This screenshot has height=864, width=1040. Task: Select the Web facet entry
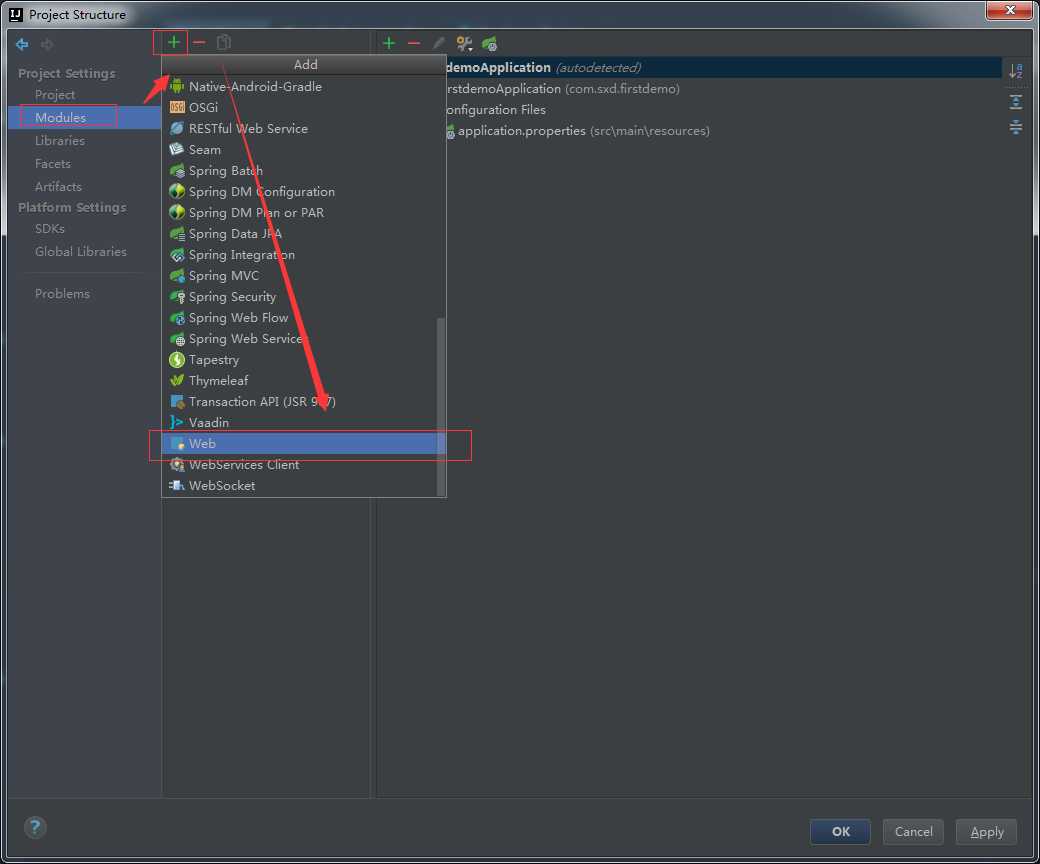303,444
